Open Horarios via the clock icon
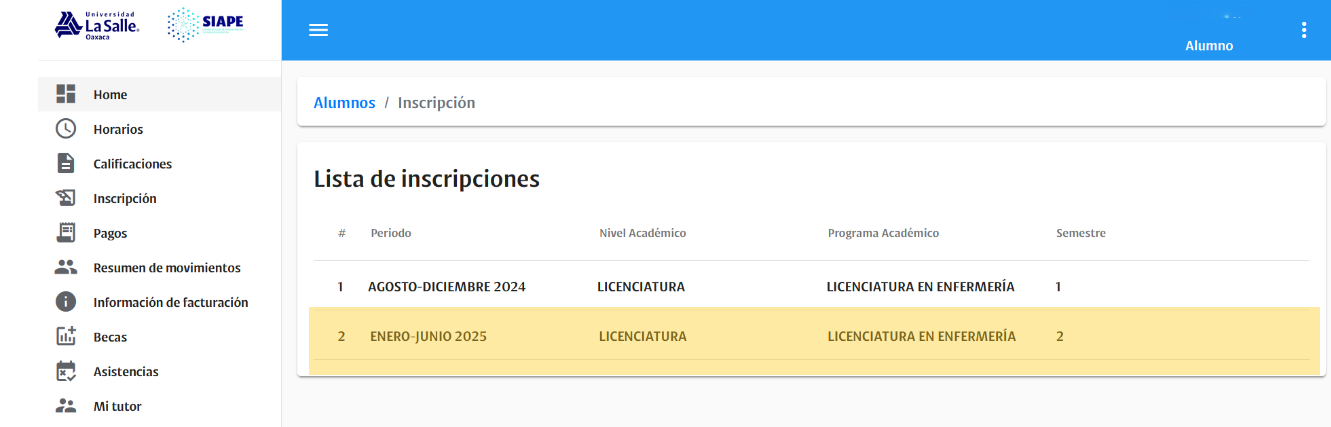Screen dimensions: 1331x427 (66, 129)
